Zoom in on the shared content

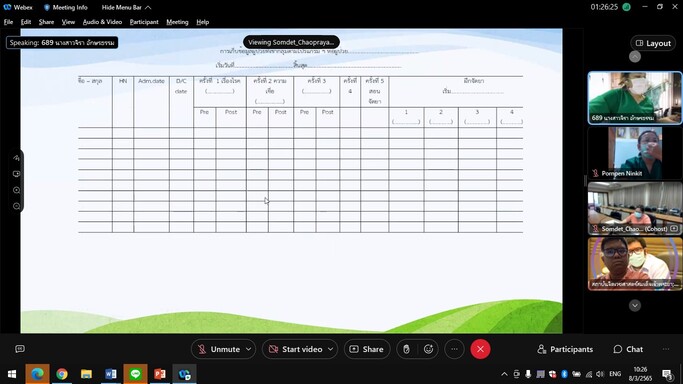[x=17, y=190]
